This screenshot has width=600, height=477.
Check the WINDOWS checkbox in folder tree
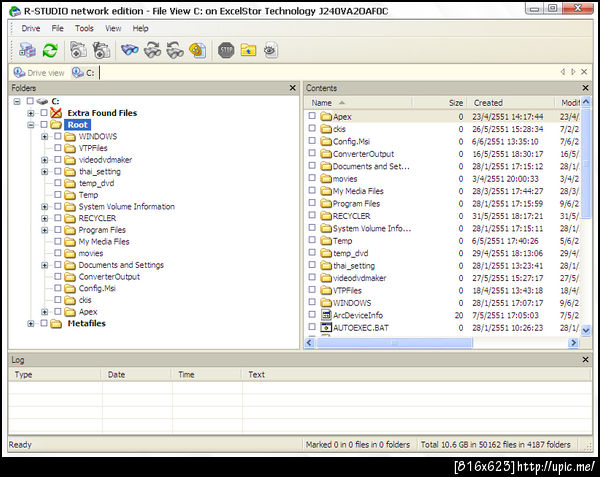(58, 136)
